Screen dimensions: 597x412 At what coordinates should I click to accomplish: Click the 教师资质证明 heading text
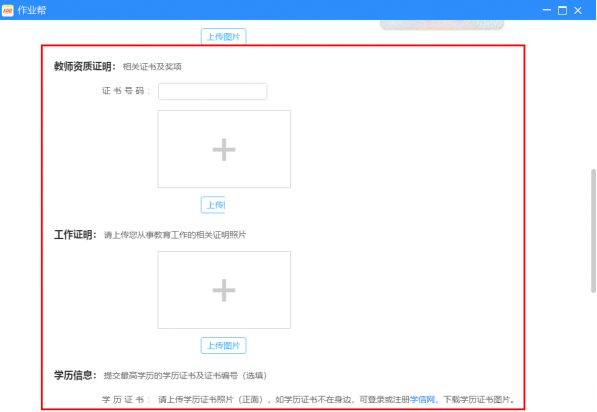(85, 67)
